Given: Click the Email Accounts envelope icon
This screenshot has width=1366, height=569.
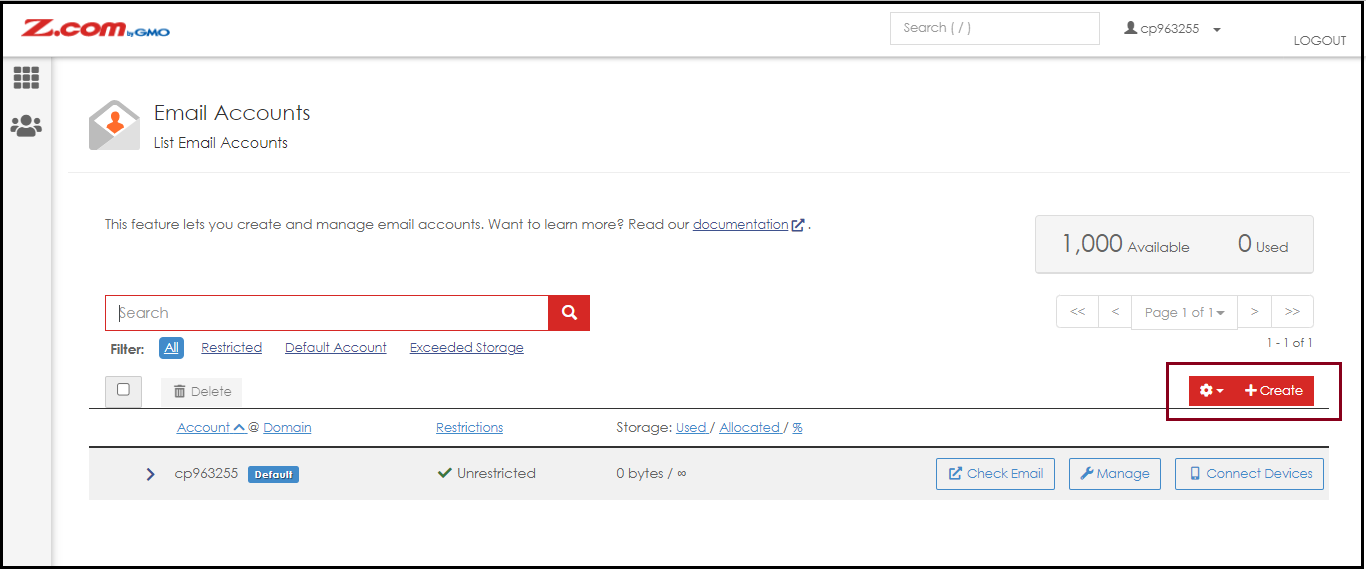Looking at the screenshot, I should (x=114, y=125).
